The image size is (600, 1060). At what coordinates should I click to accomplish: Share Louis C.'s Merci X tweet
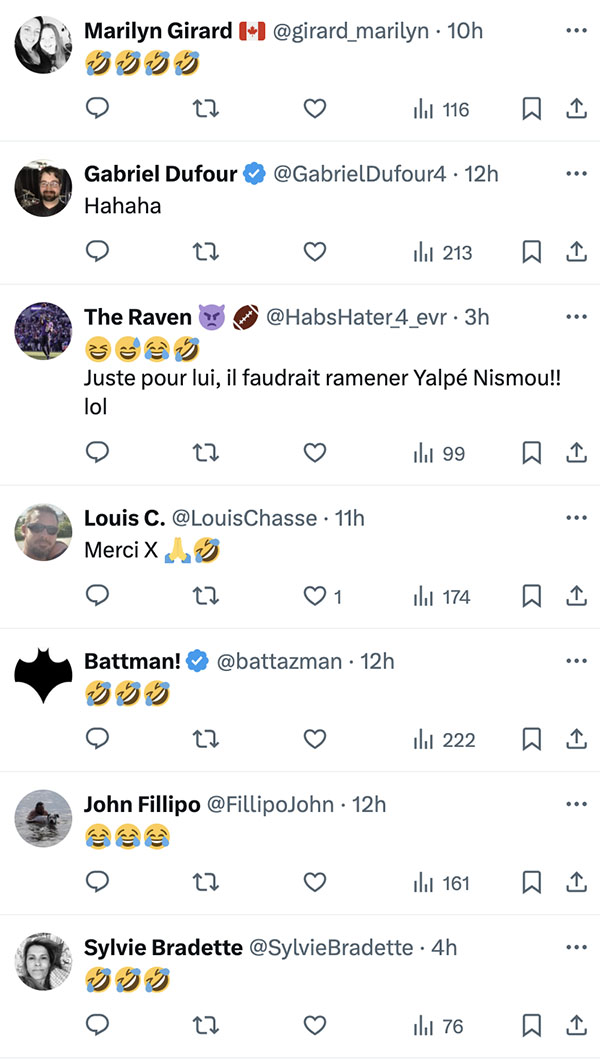[x=576, y=597]
